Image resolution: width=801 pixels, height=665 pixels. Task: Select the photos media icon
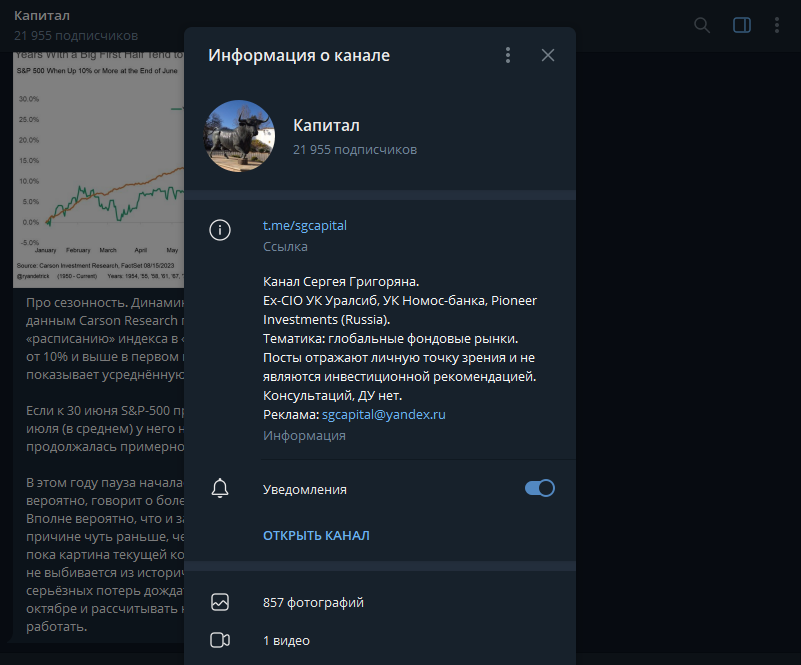(x=220, y=602)
